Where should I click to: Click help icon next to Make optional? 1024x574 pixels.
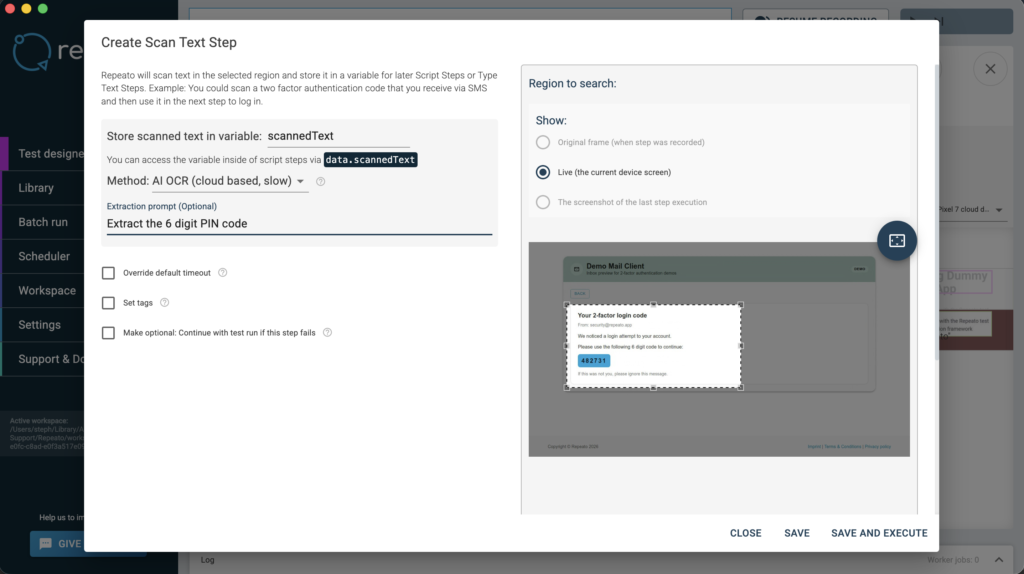327,332
